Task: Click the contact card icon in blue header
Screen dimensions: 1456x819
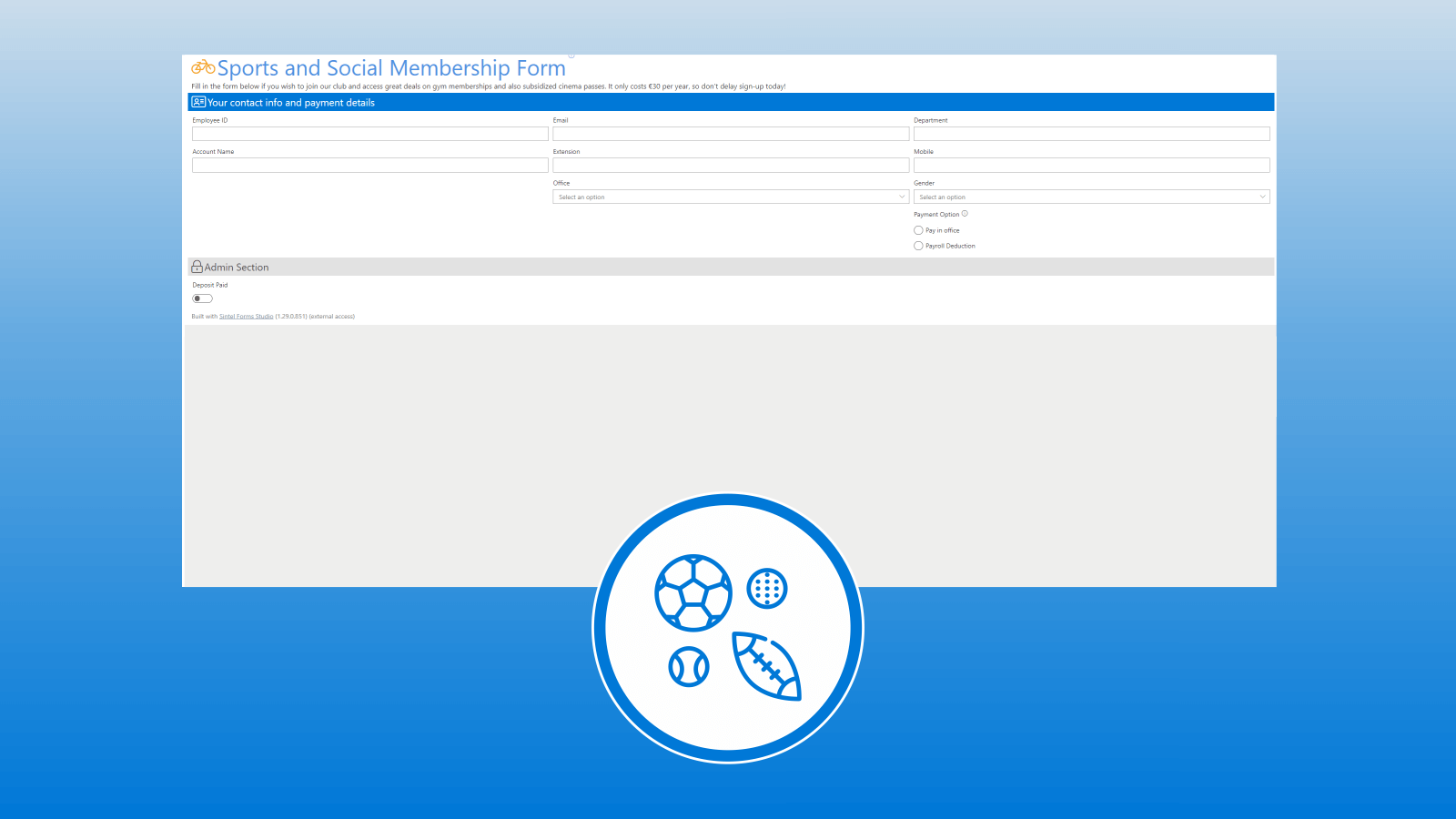Action: click(198, 102)
